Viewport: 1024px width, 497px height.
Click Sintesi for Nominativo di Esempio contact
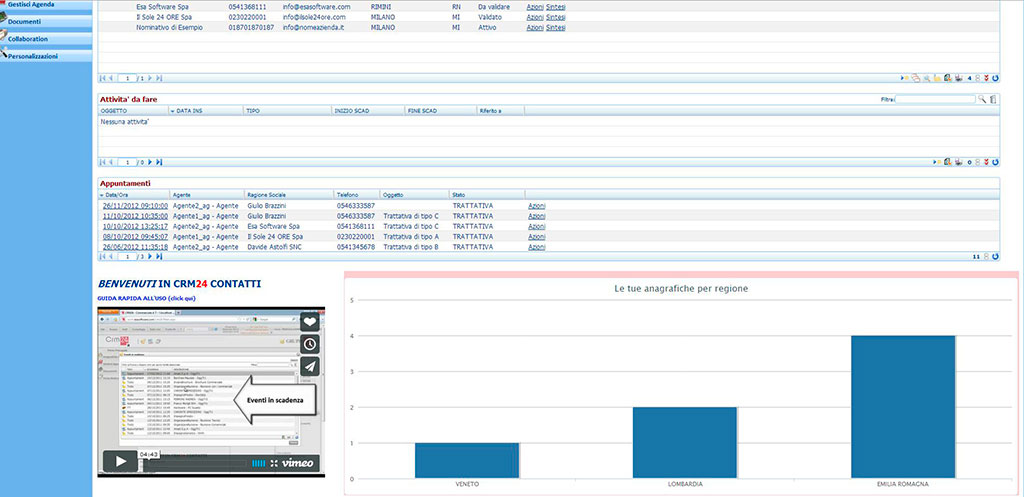(x=556, y=27)
